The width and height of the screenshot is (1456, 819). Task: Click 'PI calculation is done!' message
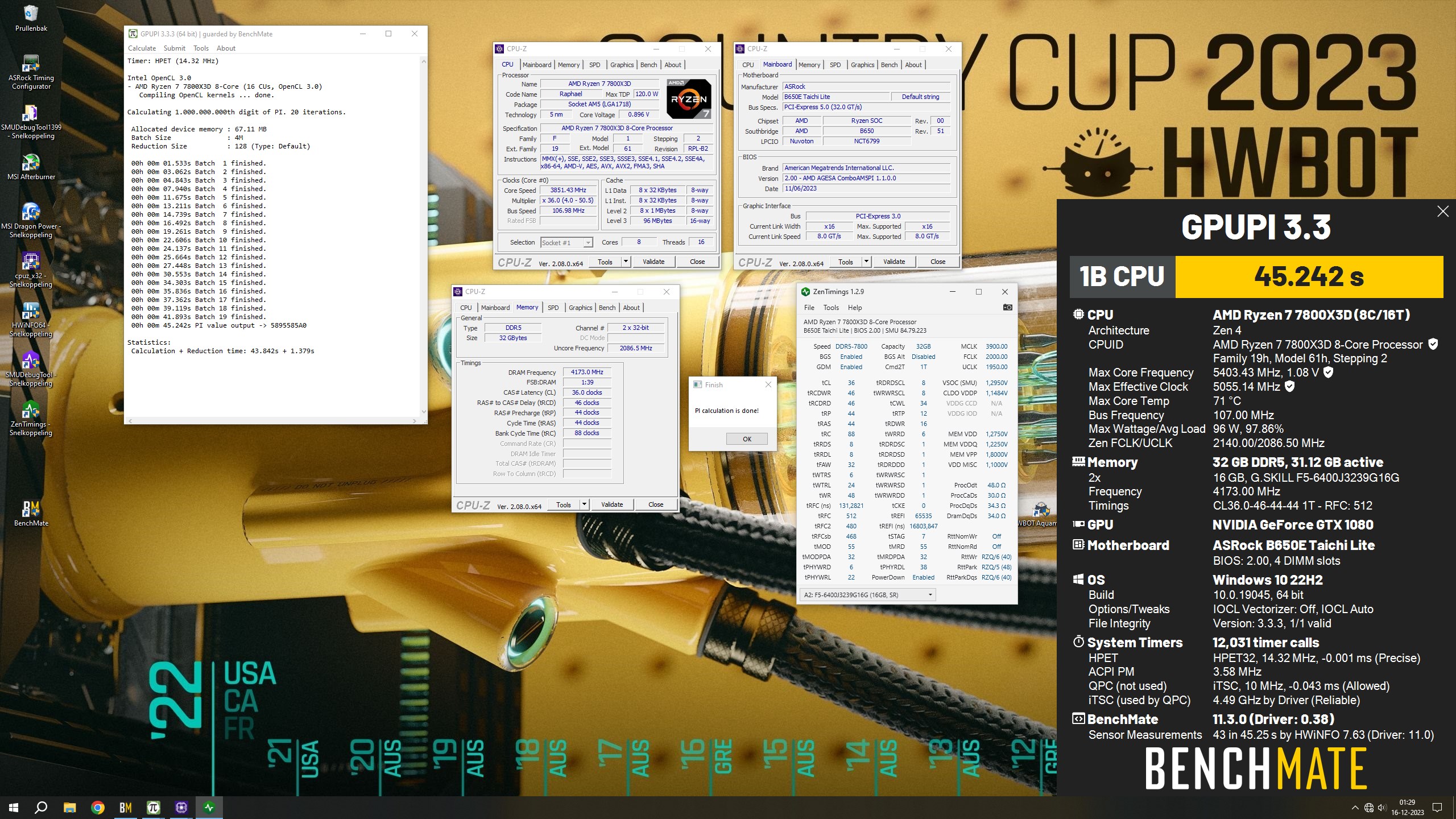[x=726, y=411]
